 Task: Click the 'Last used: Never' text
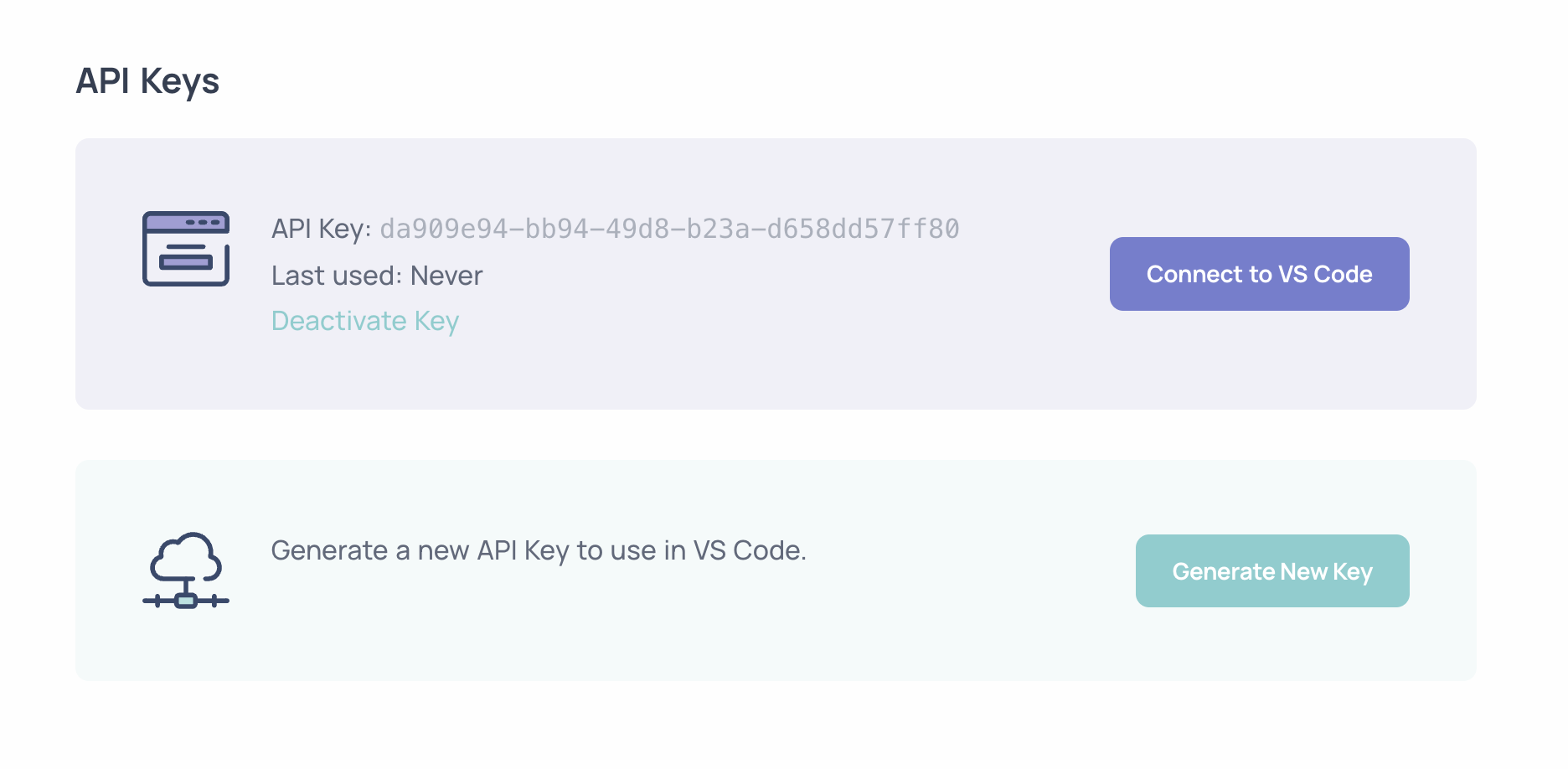[x=377, y=276]
